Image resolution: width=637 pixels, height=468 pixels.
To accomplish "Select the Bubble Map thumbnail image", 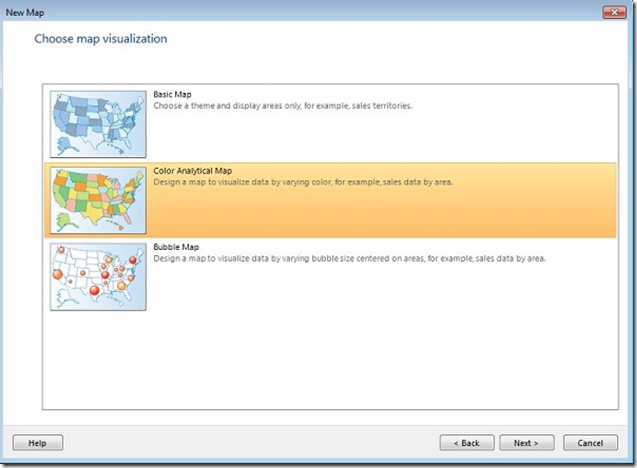I will pos(98,277).
